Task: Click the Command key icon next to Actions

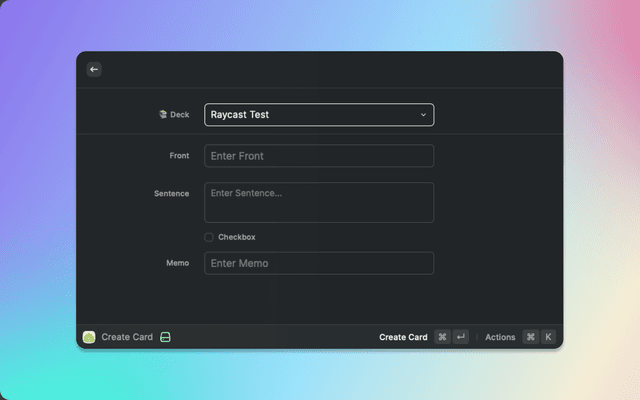Action: pyautogui.click(x=530, y=337)
